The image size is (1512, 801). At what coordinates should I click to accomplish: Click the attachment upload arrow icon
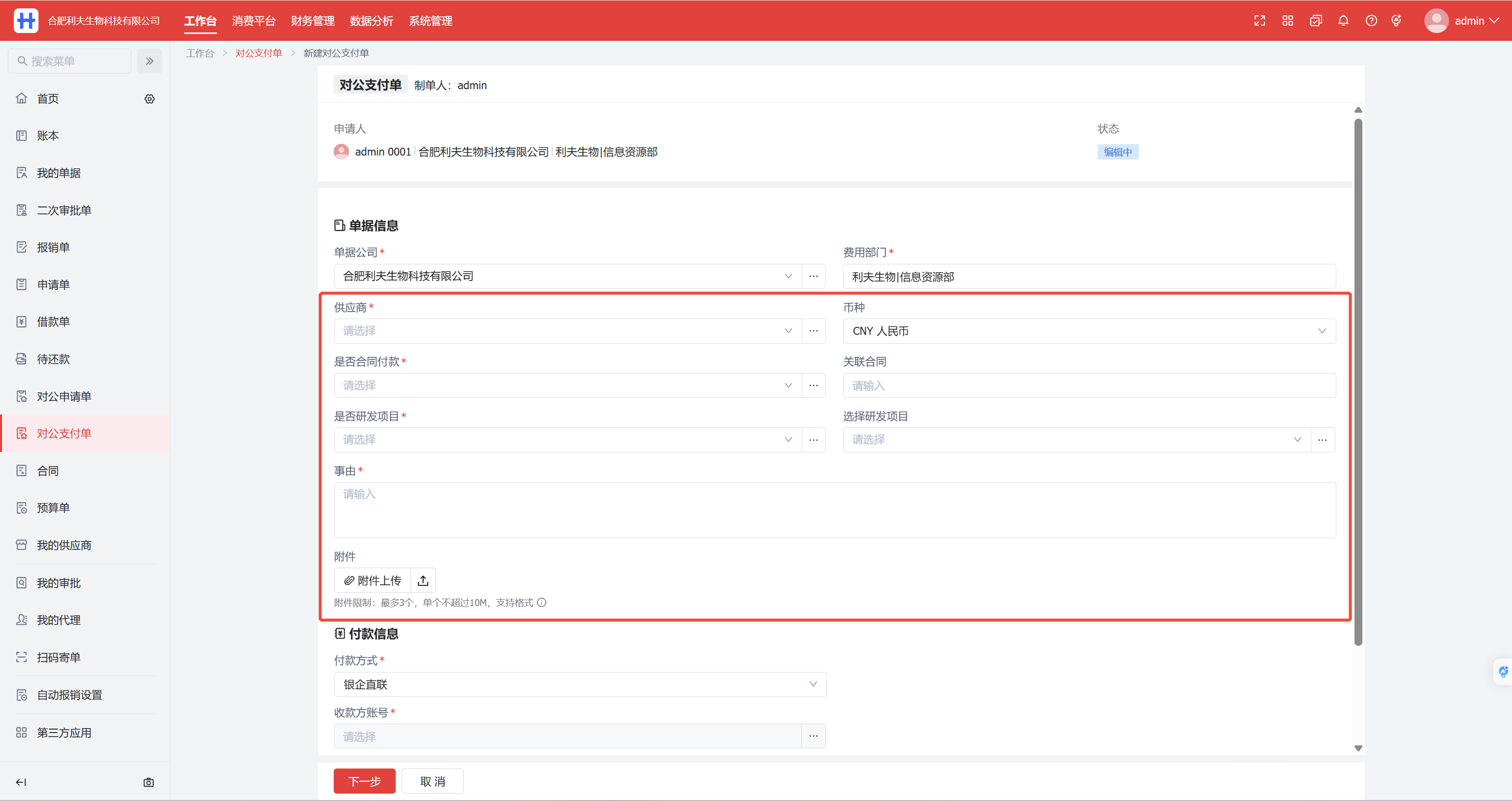coord(423,581)
